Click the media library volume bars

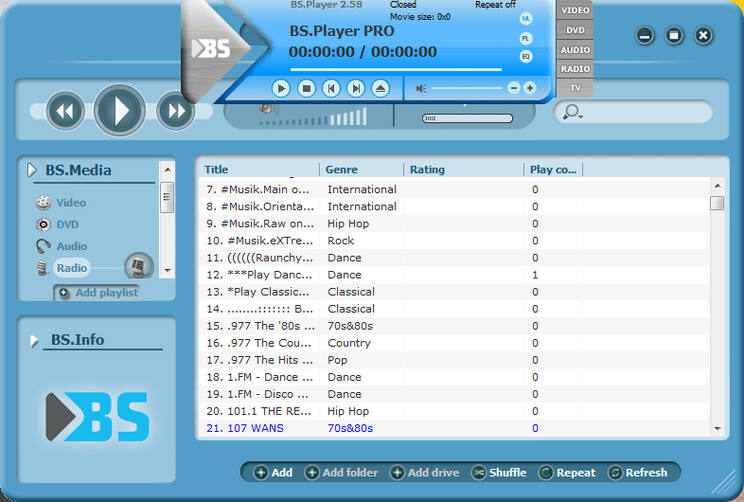click(x=313, y=118)
